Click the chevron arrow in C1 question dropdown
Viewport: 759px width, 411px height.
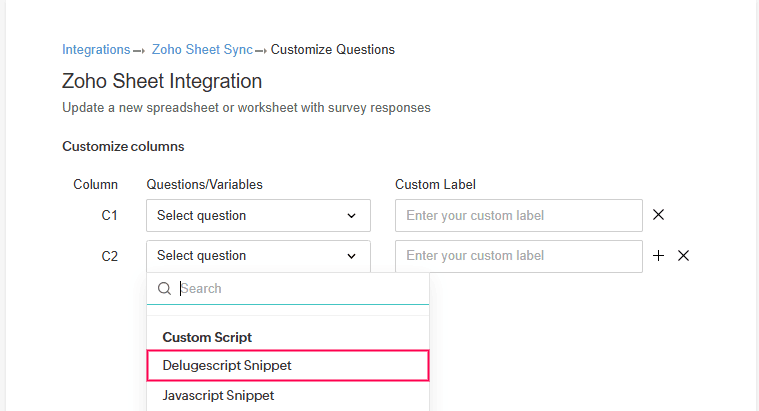[351, 216]
